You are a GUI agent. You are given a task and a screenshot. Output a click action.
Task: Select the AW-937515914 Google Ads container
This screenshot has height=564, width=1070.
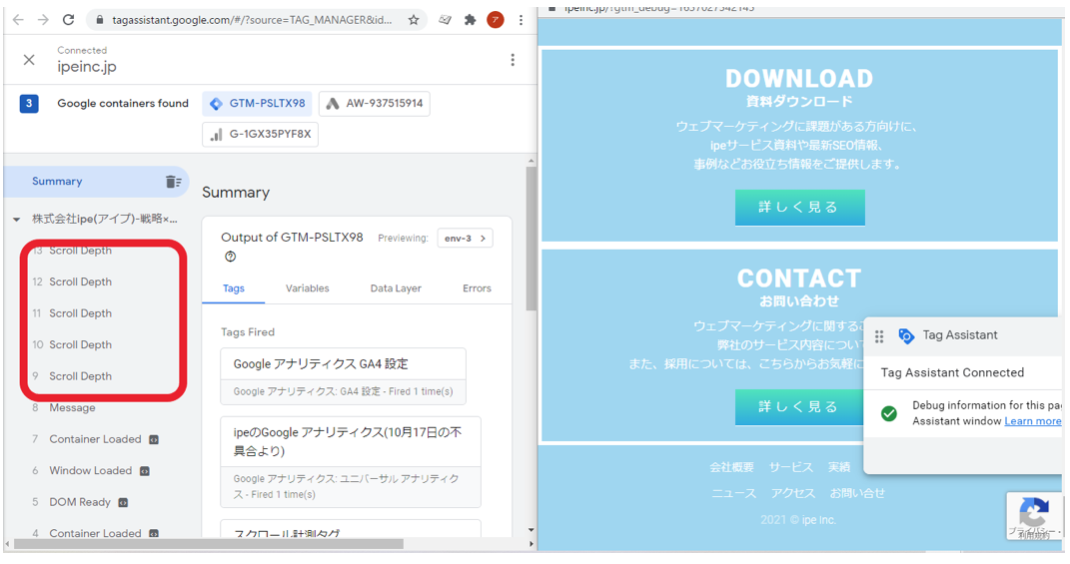click(374, 103)
